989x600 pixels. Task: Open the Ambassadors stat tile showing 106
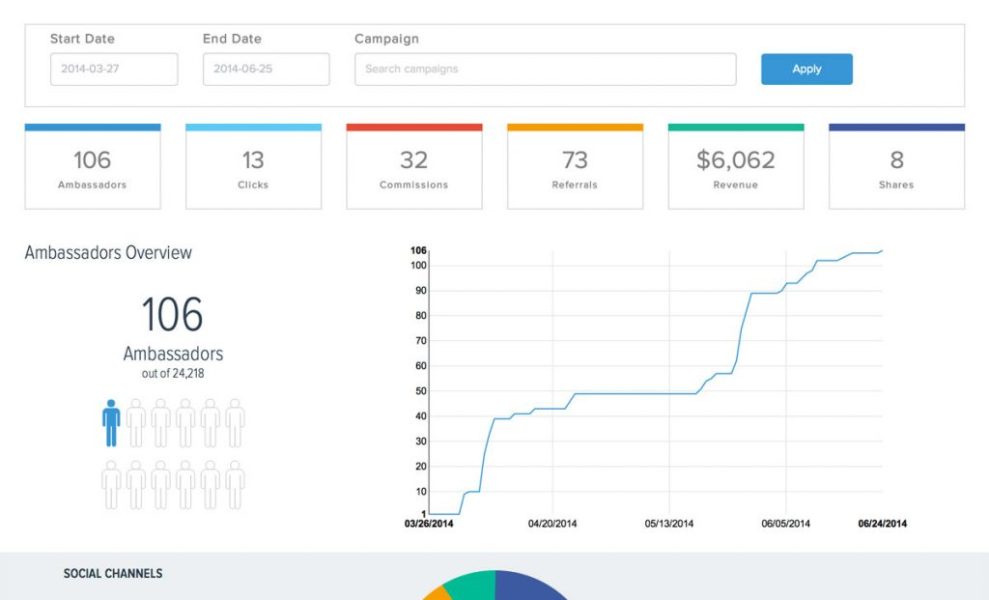[93, 165]
